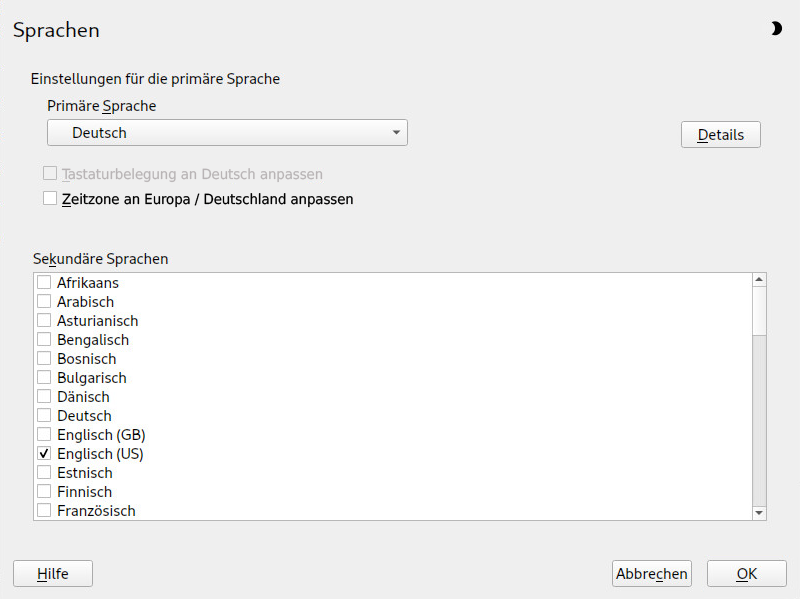Image resolution: width=800 pixels, height=599 pixels.
Task: Check the Dänisch checkbox
Action: point(44,397)
